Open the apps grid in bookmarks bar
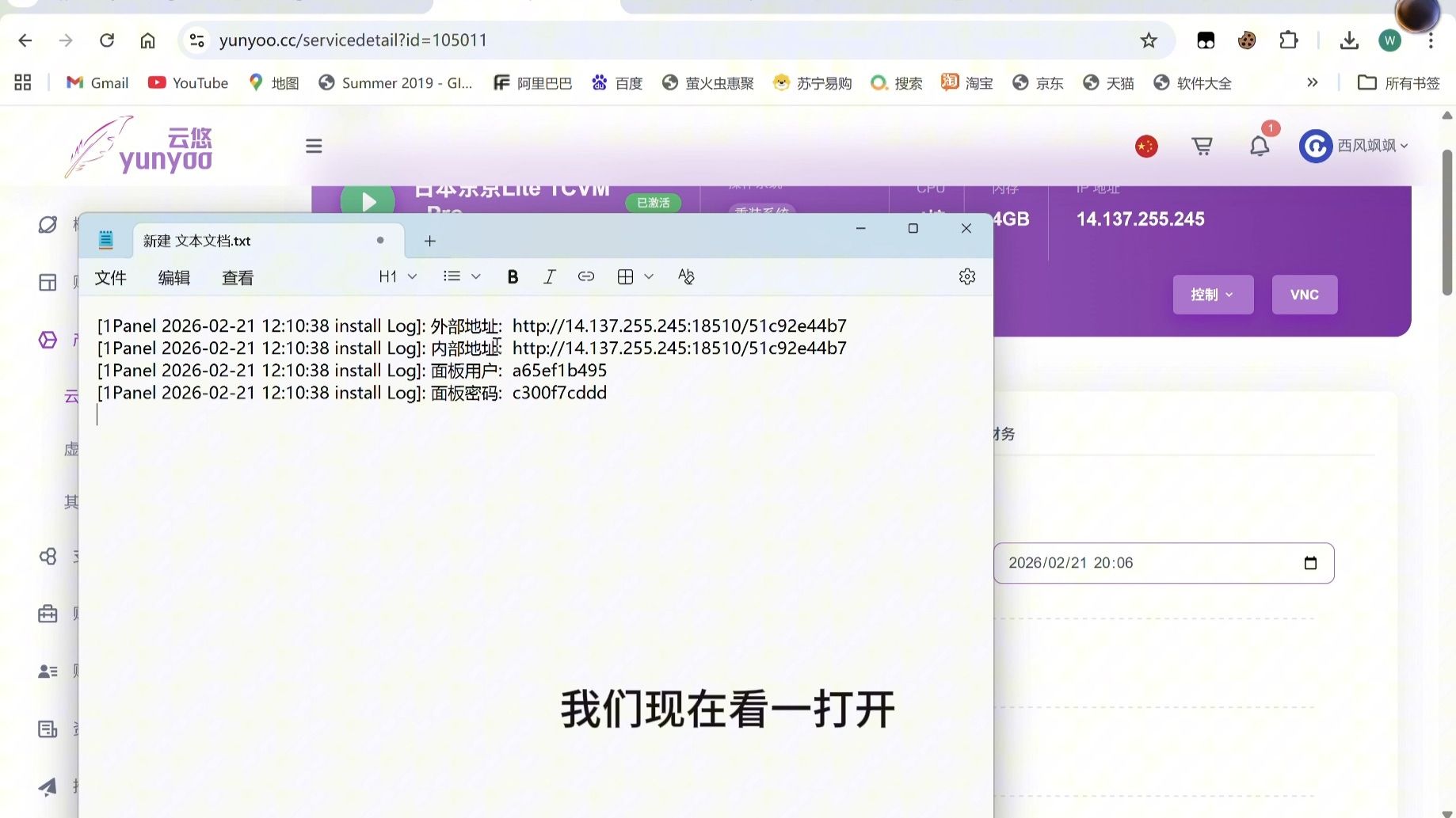Image resolution: width=1456 pixels, height=818 pixels. [23, 83]
